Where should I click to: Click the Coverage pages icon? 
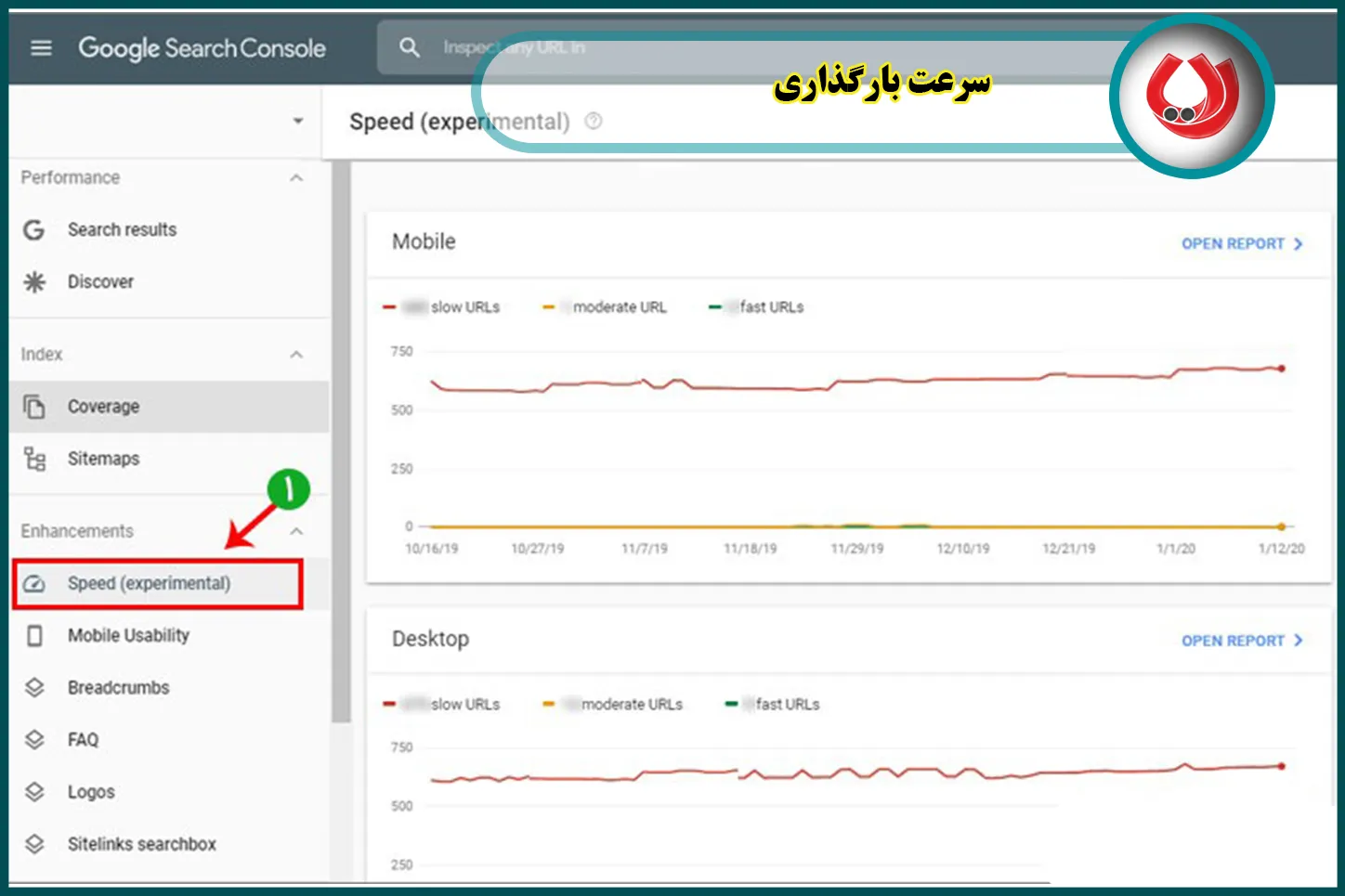[x=34, y=407]
